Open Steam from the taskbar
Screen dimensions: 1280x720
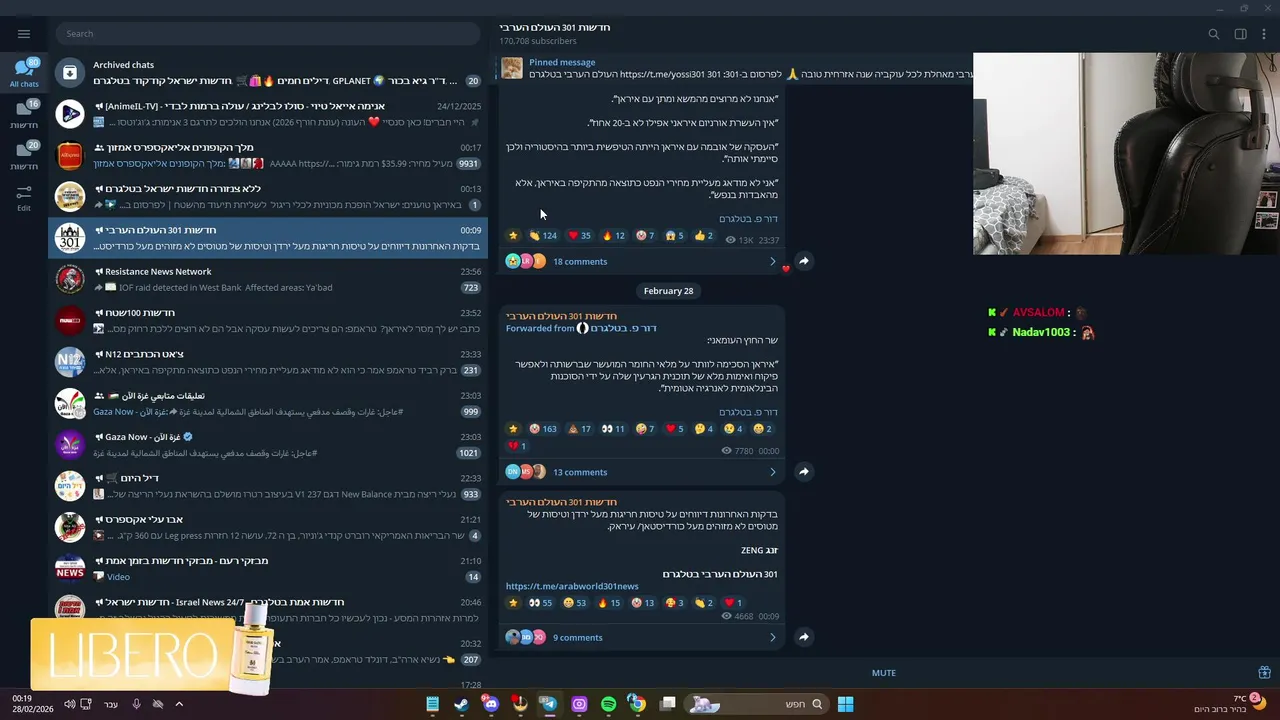tap(461, 704)
